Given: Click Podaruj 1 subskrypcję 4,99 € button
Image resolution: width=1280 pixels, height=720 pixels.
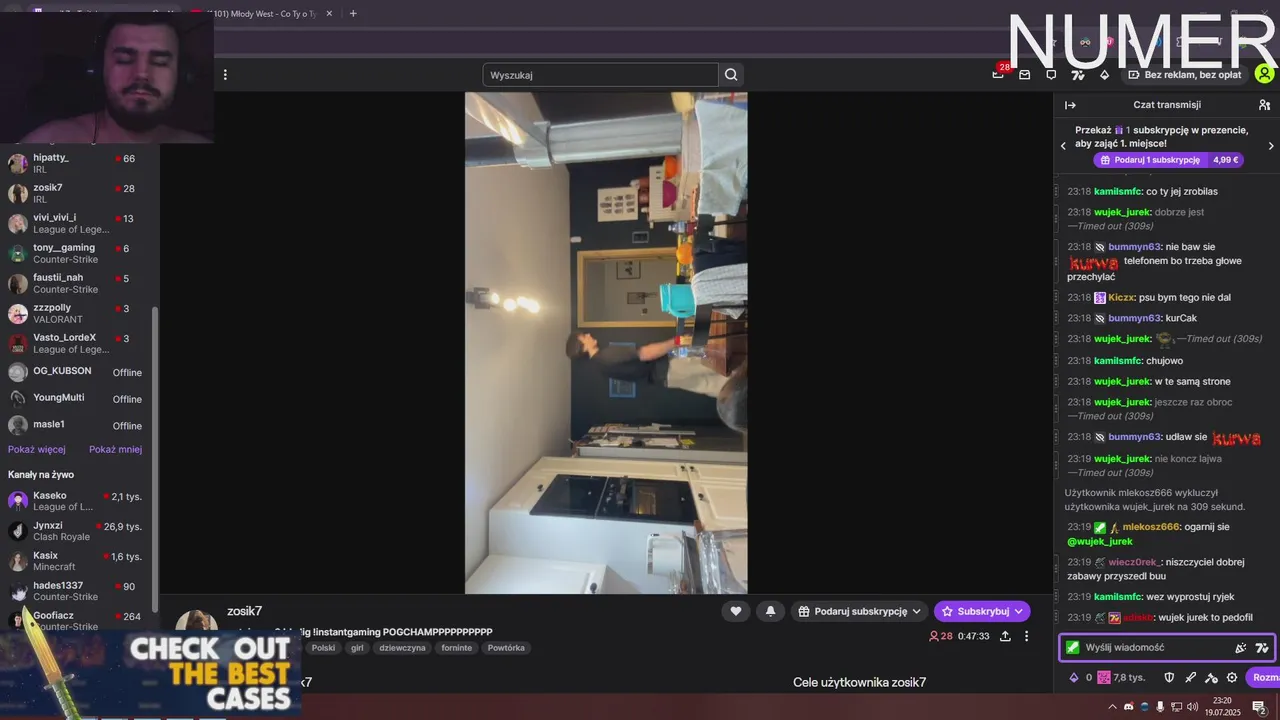Looking at the screenshot, I should click(x=1169, y=160).
